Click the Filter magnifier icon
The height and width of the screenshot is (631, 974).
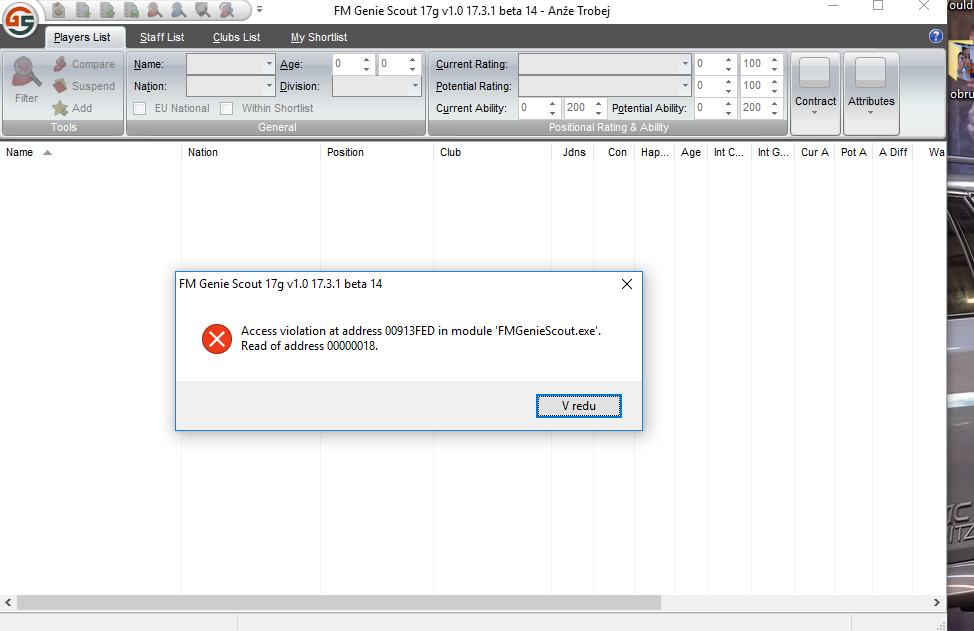click(x=26, y=78)
